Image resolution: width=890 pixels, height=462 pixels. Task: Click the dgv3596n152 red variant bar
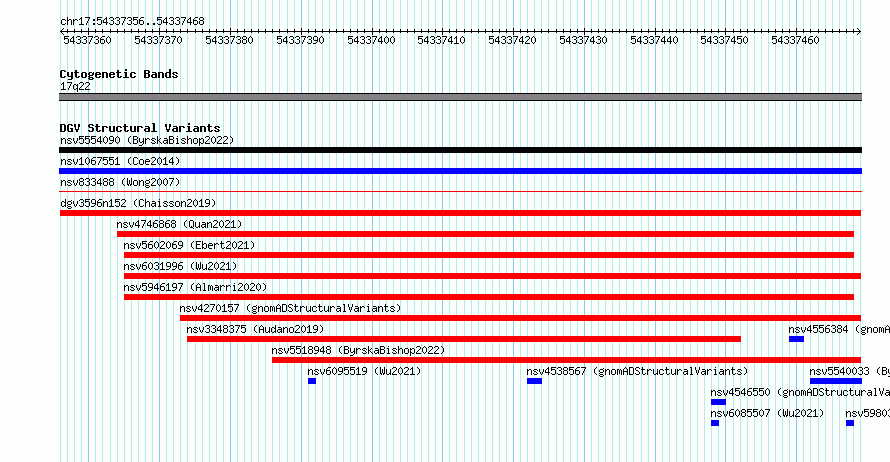[460, 213]
